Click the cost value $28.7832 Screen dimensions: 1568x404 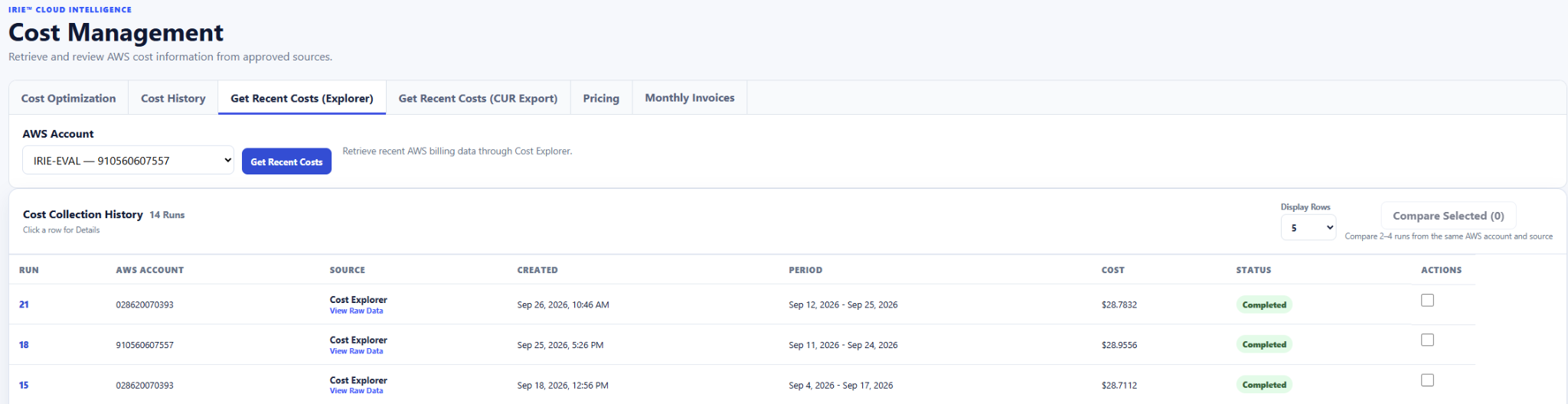pyautogui.click(x=1119, y=305)
